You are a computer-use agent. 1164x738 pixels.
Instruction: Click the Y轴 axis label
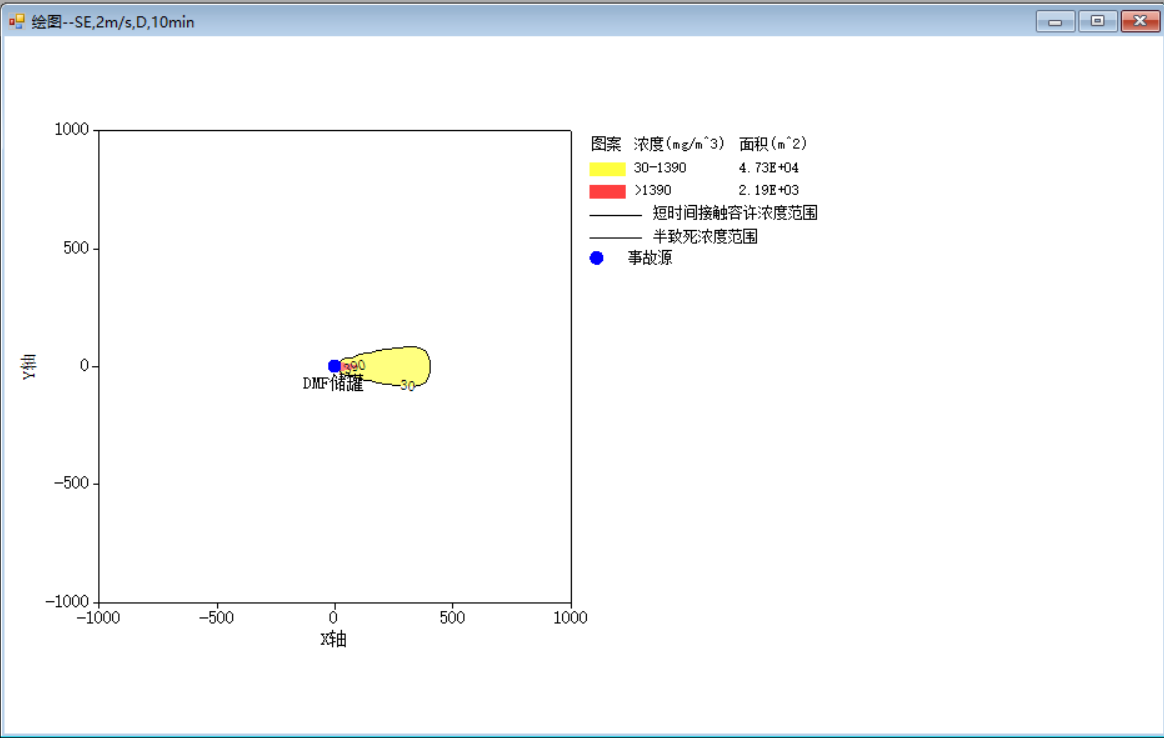tap(29, 366)
